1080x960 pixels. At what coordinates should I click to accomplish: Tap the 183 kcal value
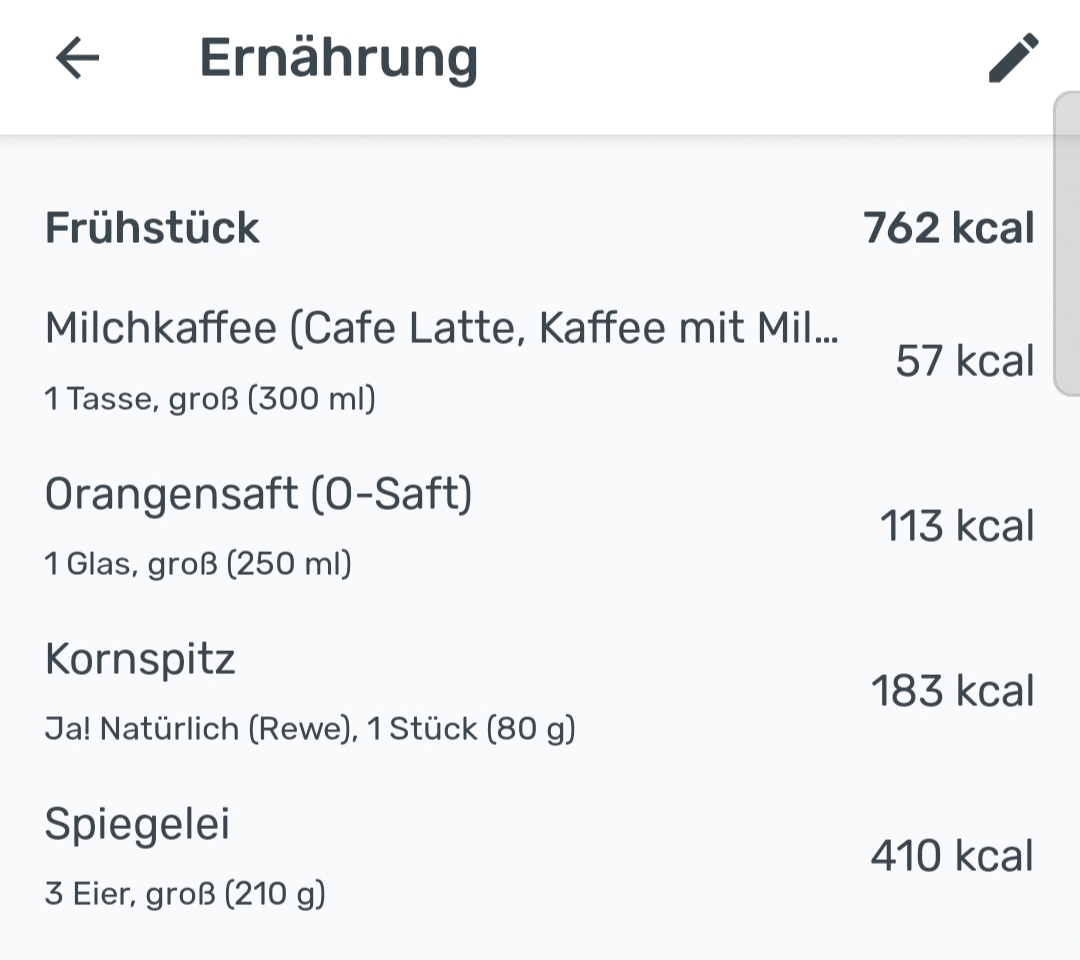[952, 691]
